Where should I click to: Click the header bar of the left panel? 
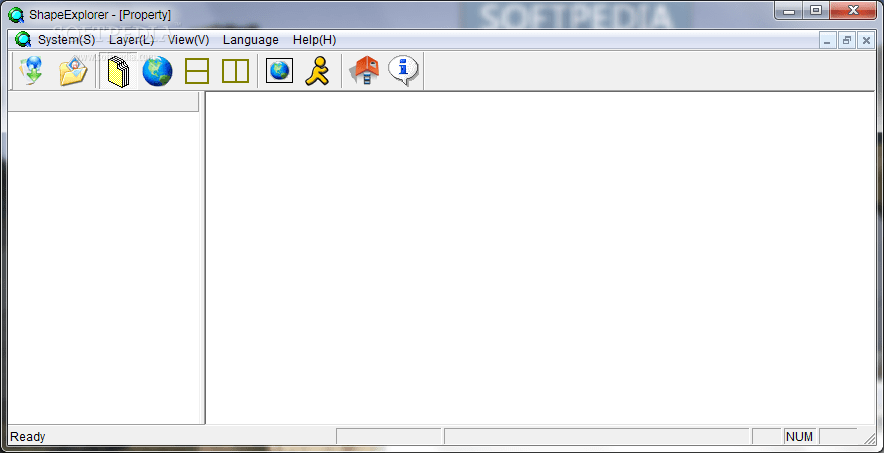(103, 102)
